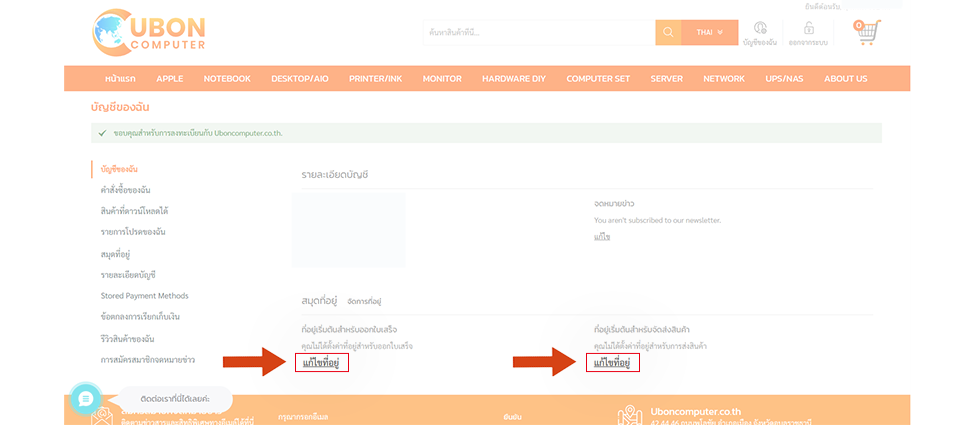Click the logout padlock icon
The width and height of the screenshot is (975, 425).
(809, 30)
